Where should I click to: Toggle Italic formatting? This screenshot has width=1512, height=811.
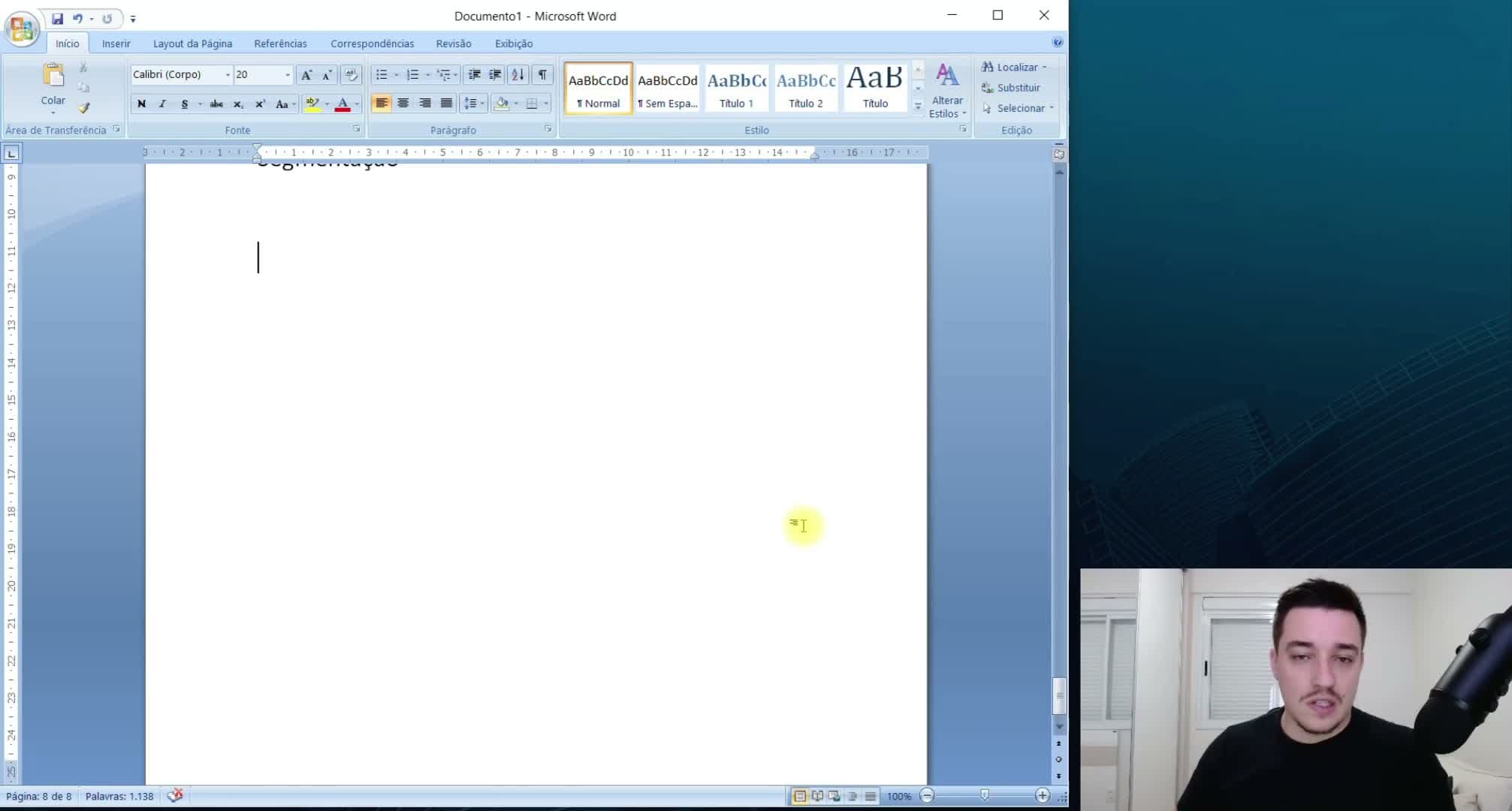[x=162, y=104]
